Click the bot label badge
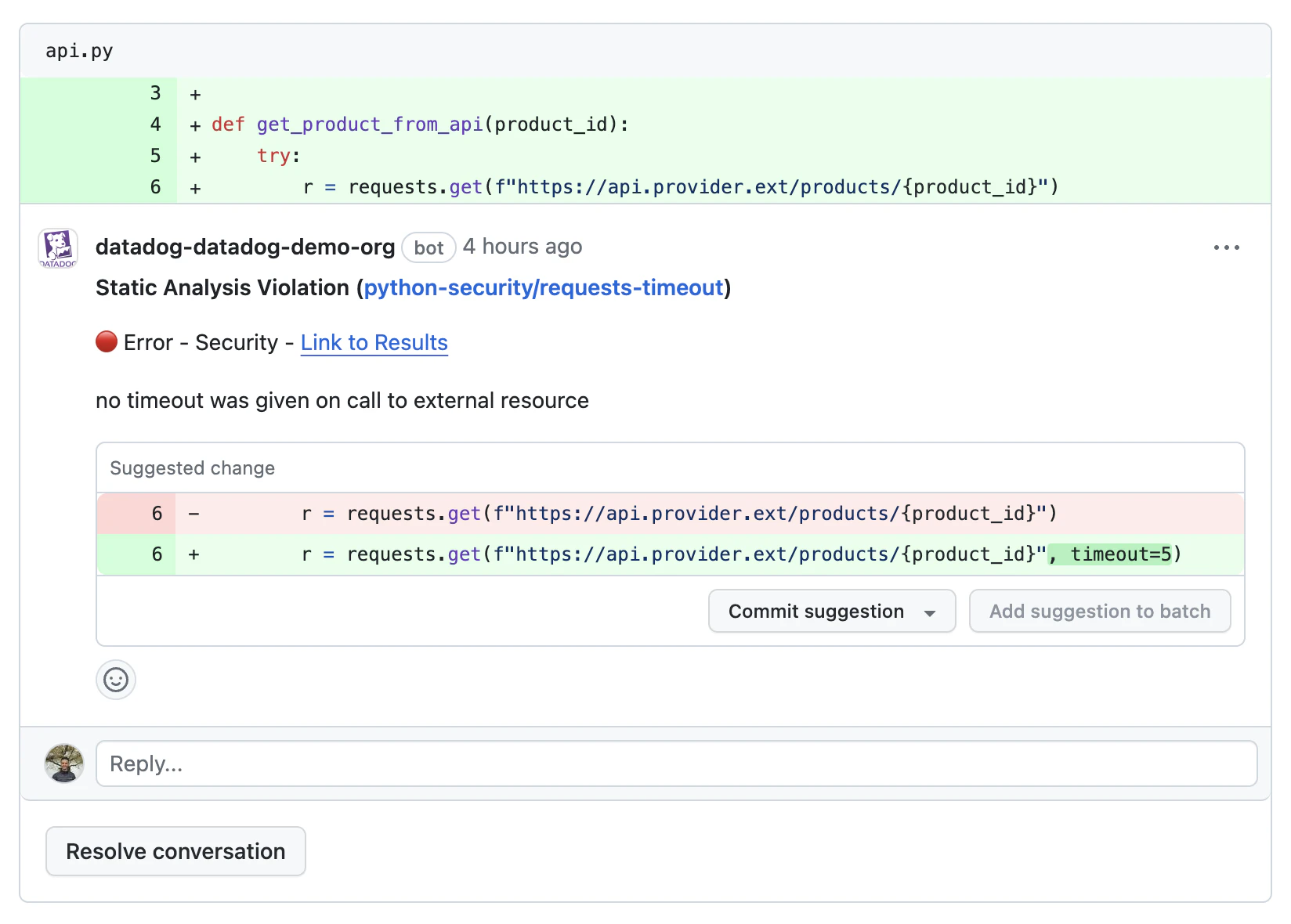The width and height of the screenshot is (1291, 924). [429, 248]
